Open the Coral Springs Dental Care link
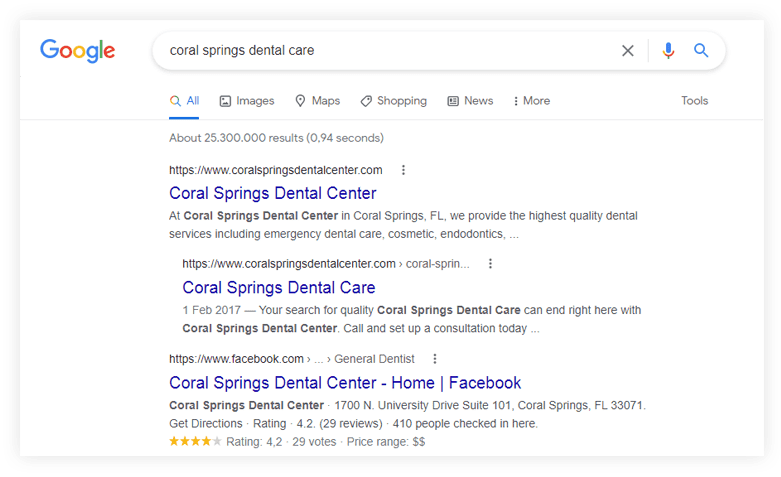 click(279, 288)
